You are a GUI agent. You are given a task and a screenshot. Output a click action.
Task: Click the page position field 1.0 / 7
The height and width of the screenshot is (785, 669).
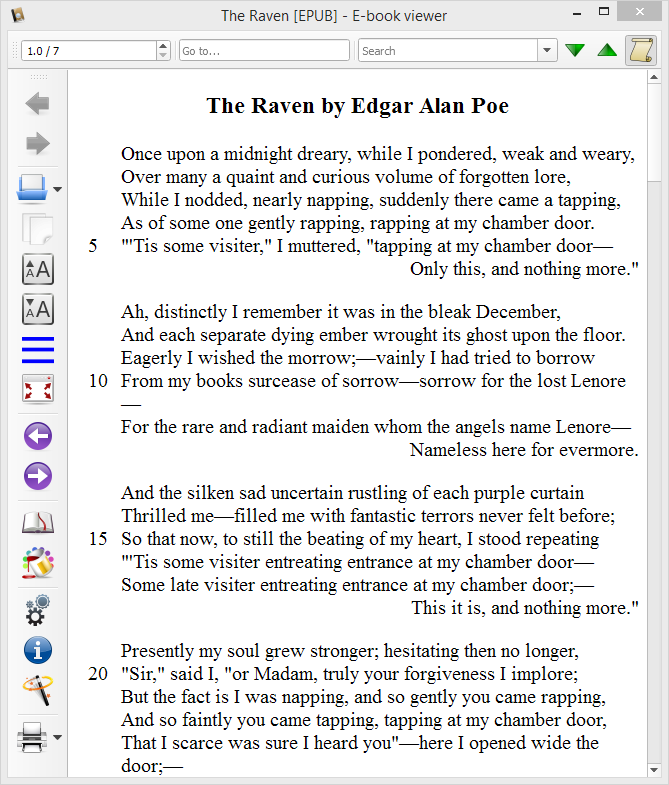tap(89, 51)
